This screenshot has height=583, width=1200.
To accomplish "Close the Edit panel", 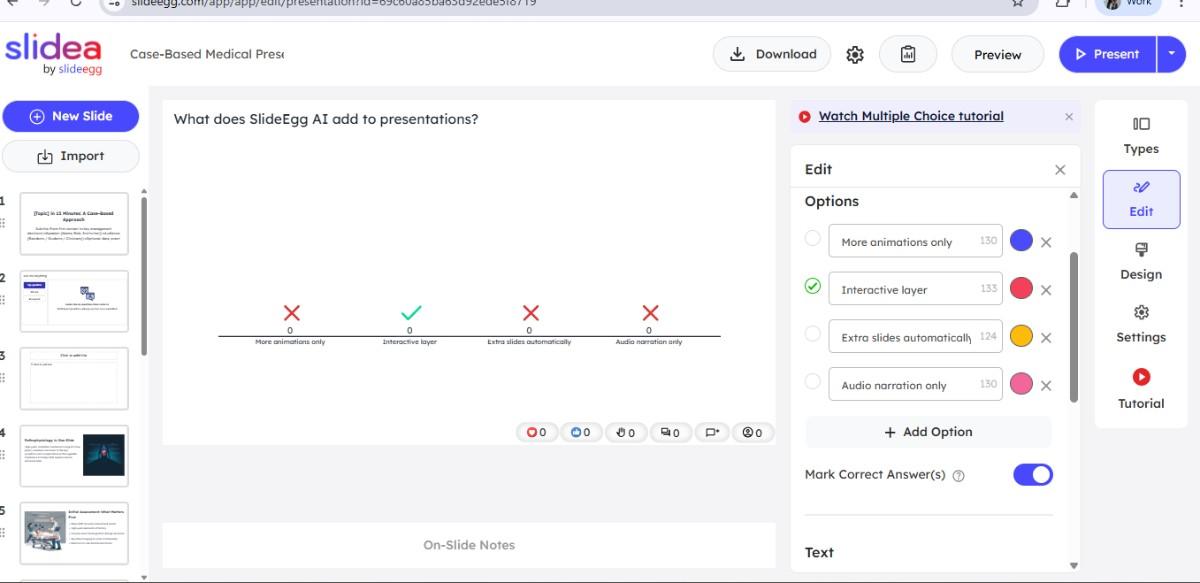I will (1060, 170).
